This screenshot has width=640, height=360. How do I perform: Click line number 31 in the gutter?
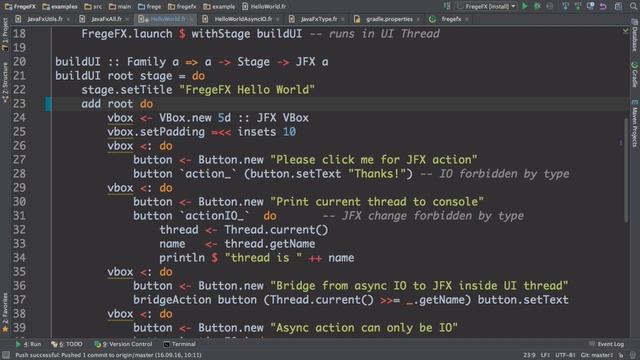19,216
